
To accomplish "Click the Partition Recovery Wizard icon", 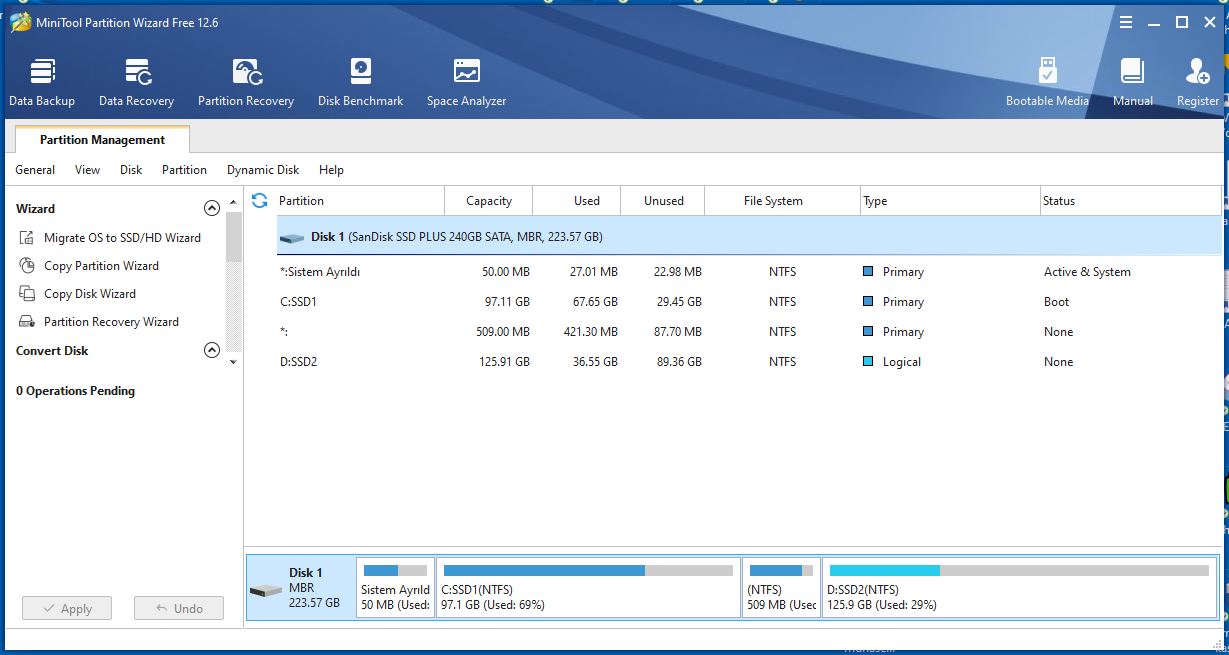I will tap(27, 322).
